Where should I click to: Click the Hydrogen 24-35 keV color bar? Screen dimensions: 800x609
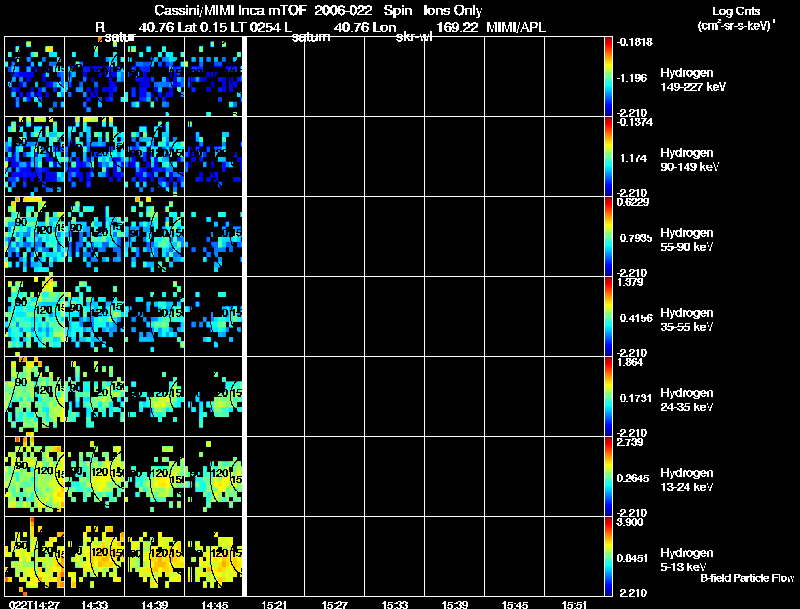pos(608,396)
